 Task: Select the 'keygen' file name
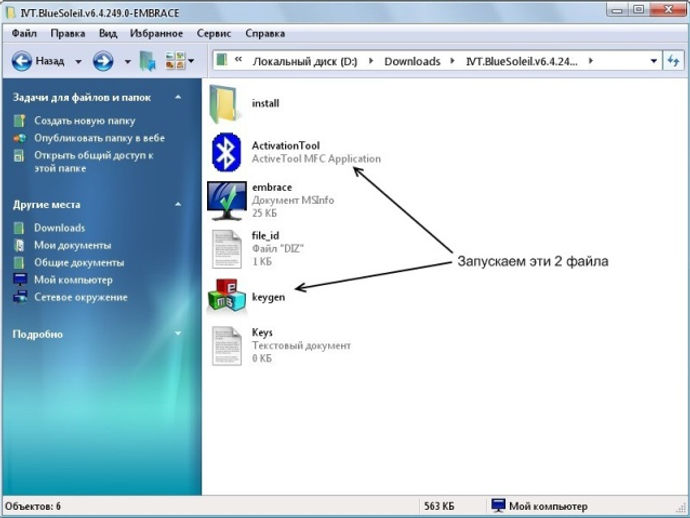268,297
